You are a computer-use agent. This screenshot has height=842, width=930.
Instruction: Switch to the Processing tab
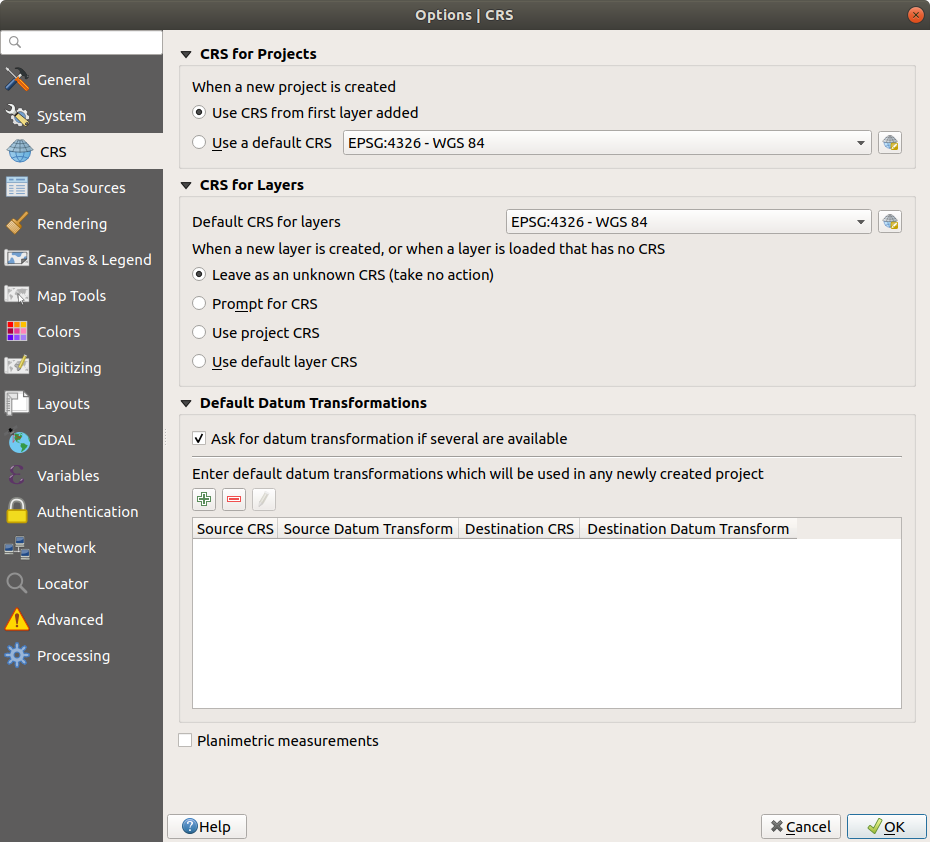(x=73, y=656)
